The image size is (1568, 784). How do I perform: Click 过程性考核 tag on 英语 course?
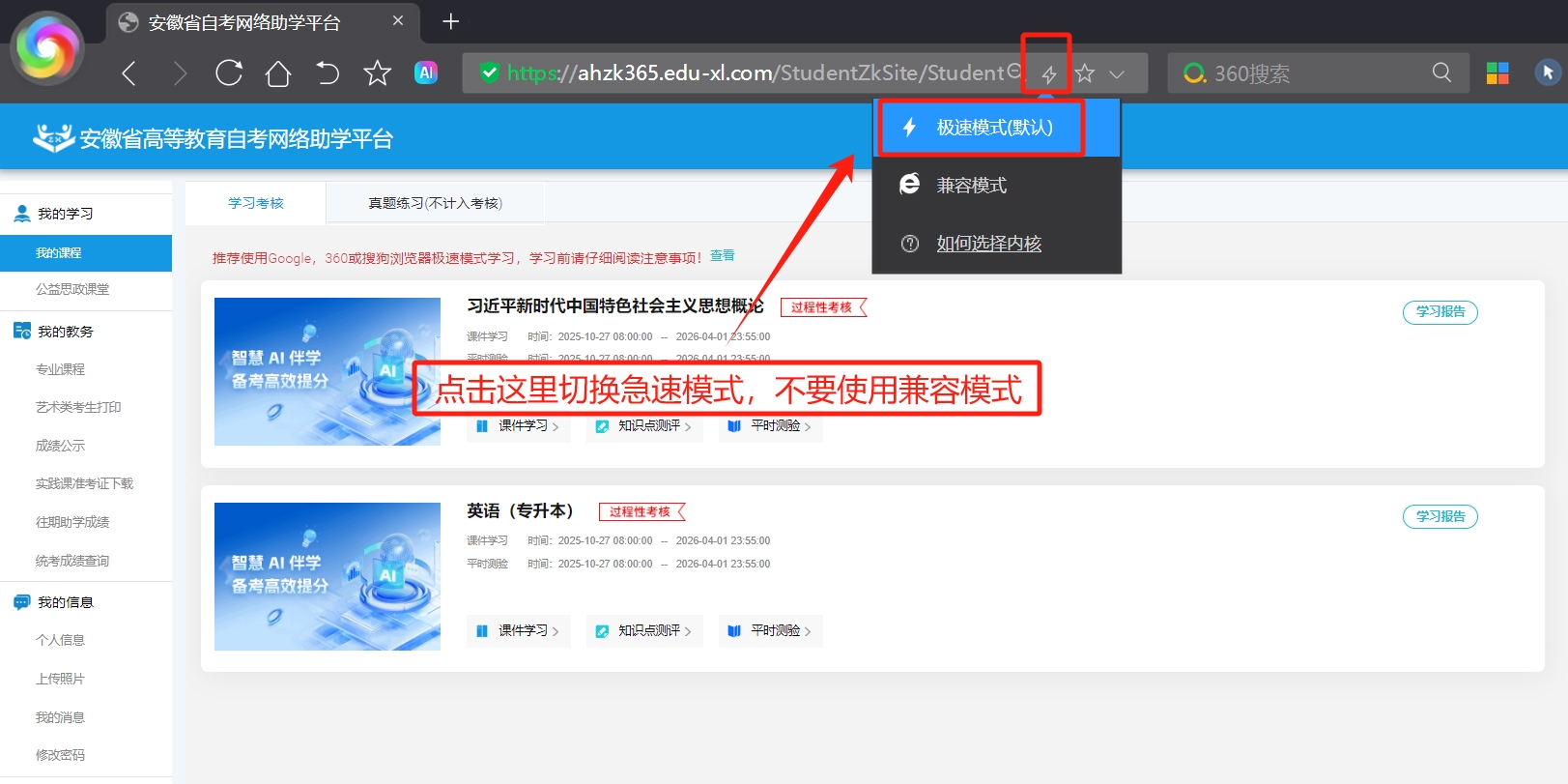coord(641,511)
